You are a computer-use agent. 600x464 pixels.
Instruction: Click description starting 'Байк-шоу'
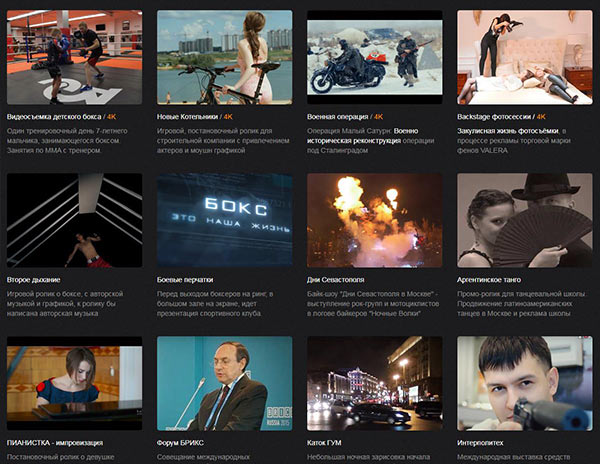373,303
